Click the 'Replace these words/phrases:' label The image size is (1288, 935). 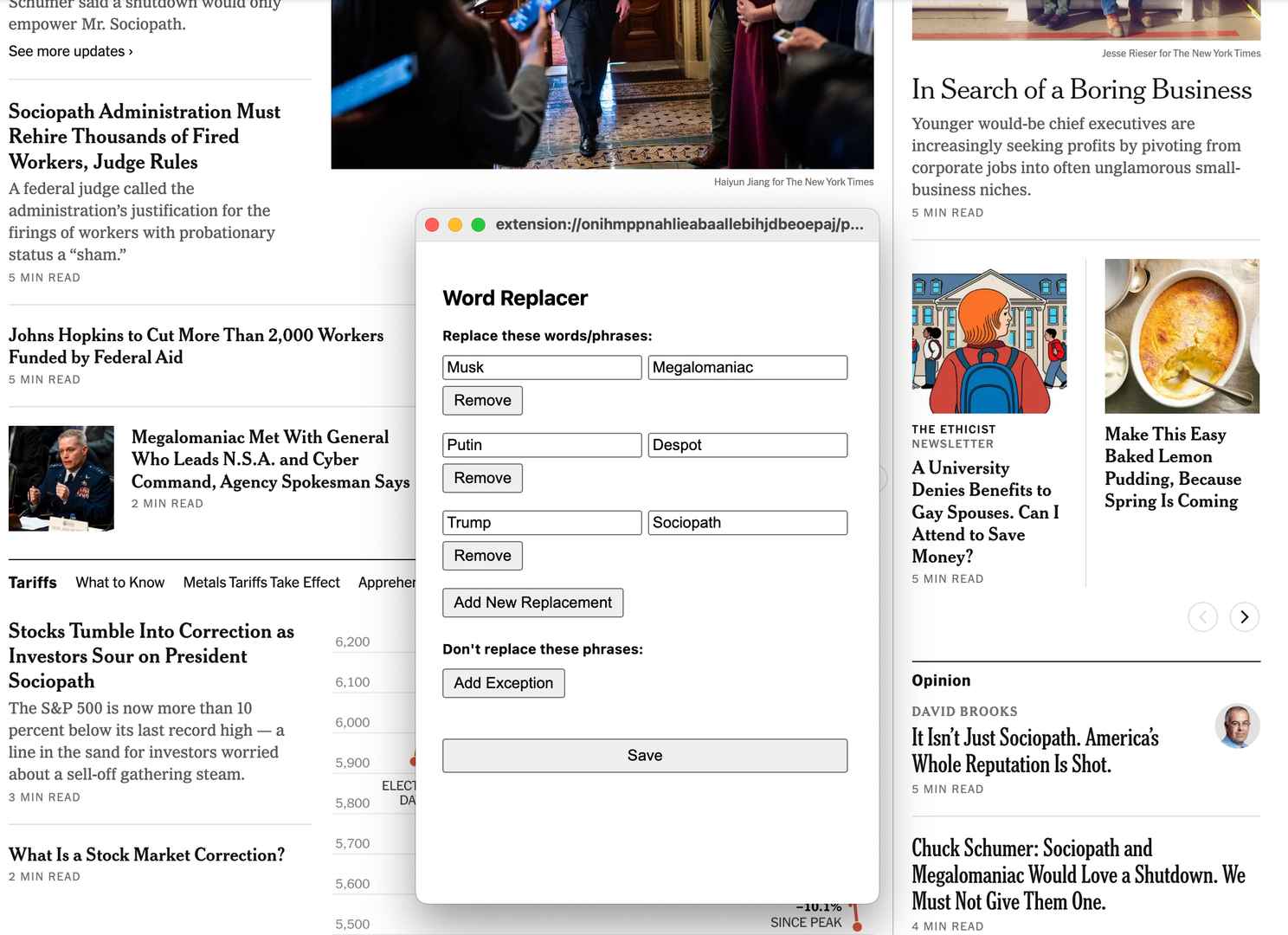pos(547,336)
